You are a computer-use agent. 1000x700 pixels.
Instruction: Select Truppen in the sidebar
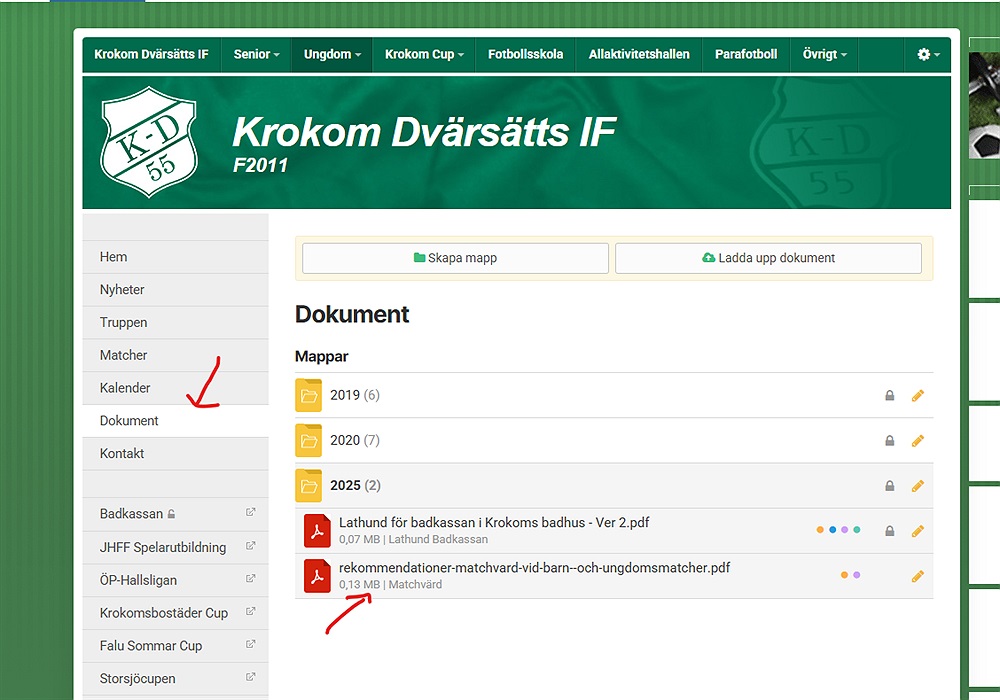[x=175, y=323]
